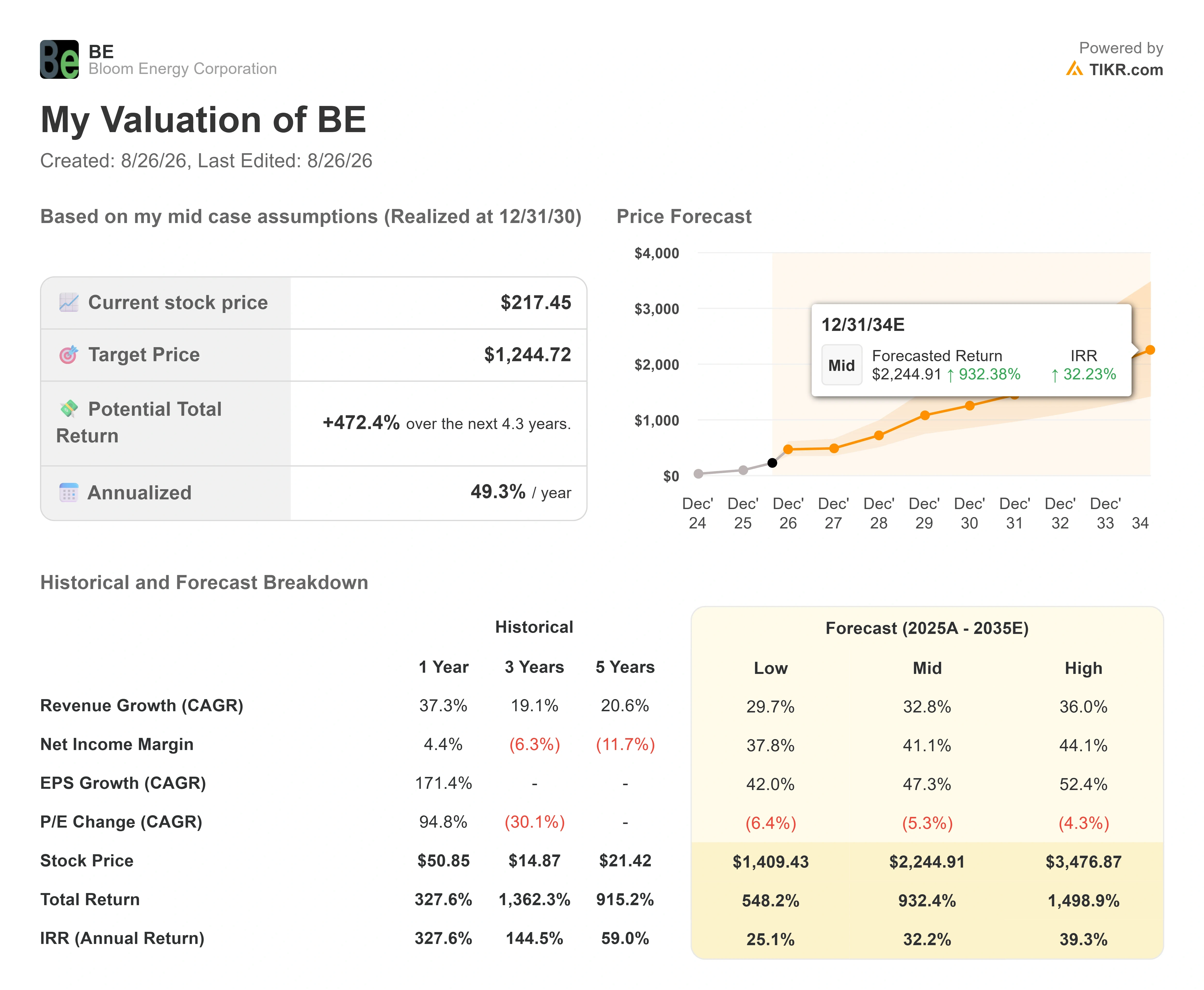Select the Low forecast column header
This screenshot has height=990, width=1204.
771,668
